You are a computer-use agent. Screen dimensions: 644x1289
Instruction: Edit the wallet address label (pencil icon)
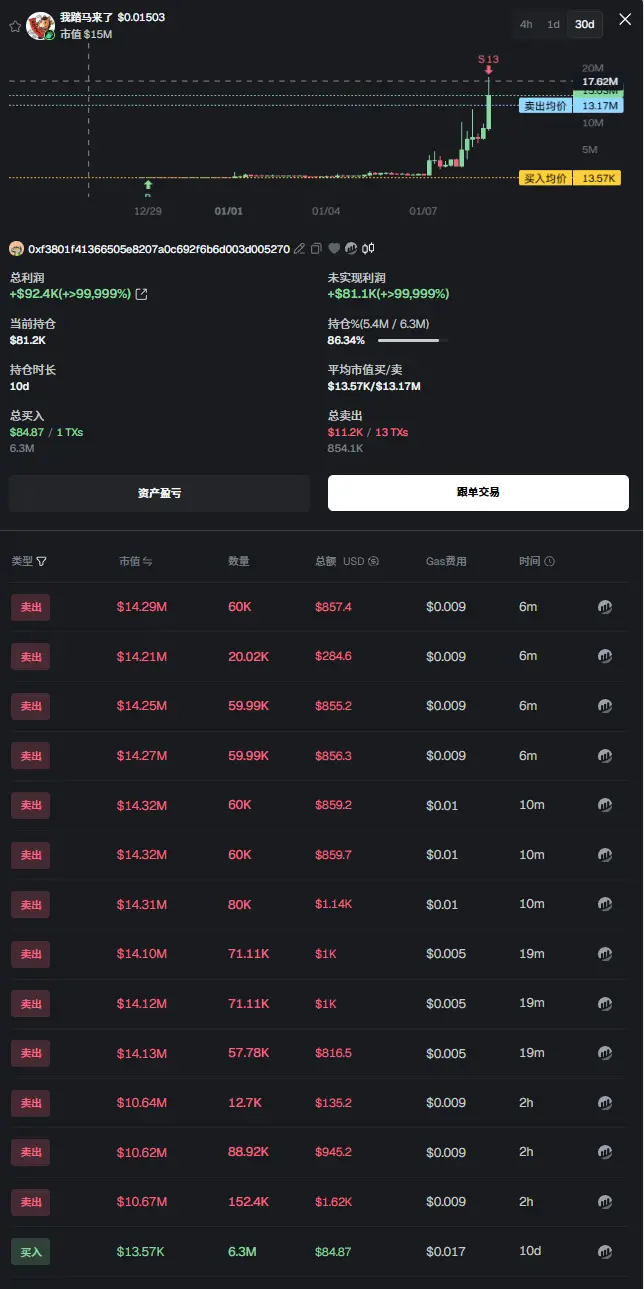(x=299, y=249)
